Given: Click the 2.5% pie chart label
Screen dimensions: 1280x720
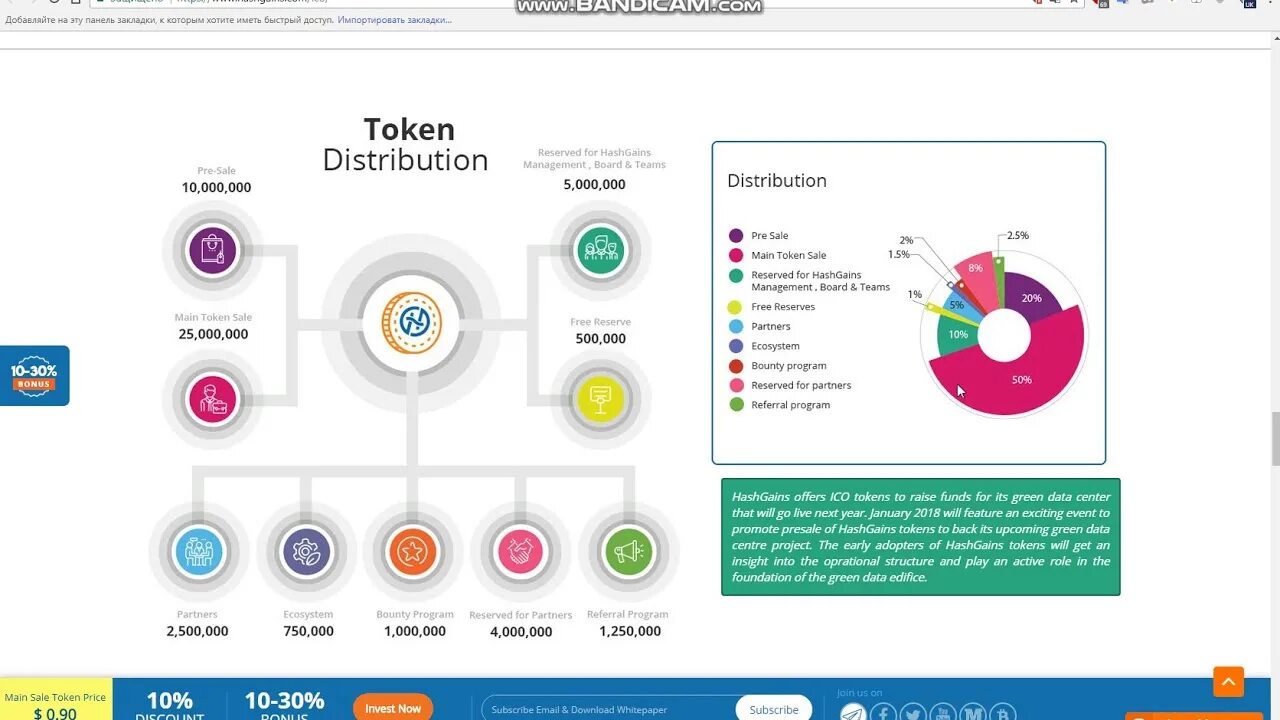Looking at the screenshot, I should click(x=1018, y=236).
